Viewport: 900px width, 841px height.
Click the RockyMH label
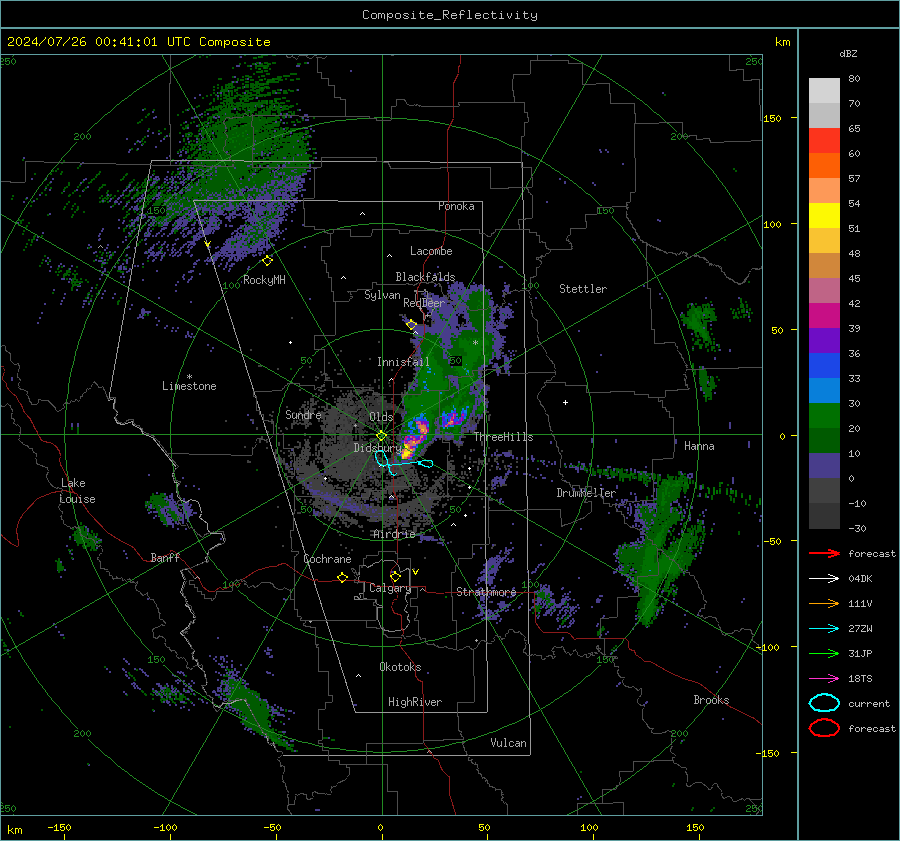(264, 280)
